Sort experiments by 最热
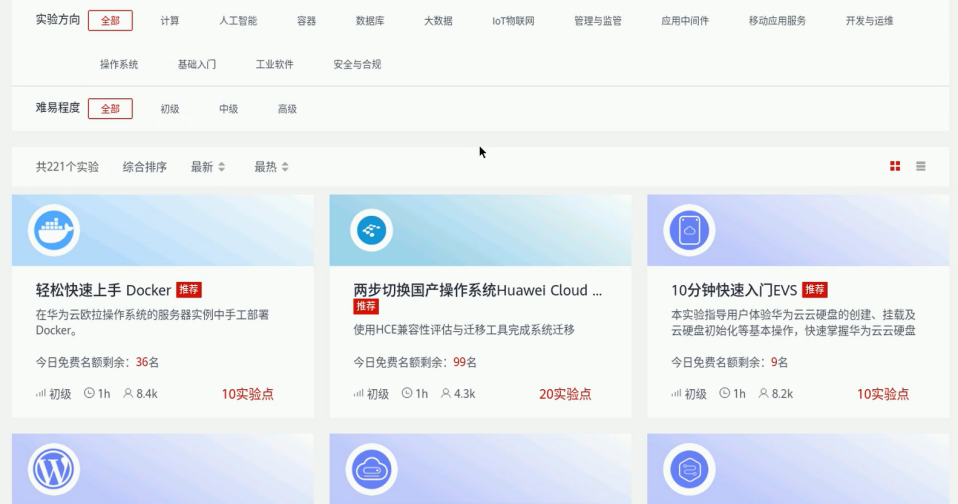958x504 pixels. point(271,167)
